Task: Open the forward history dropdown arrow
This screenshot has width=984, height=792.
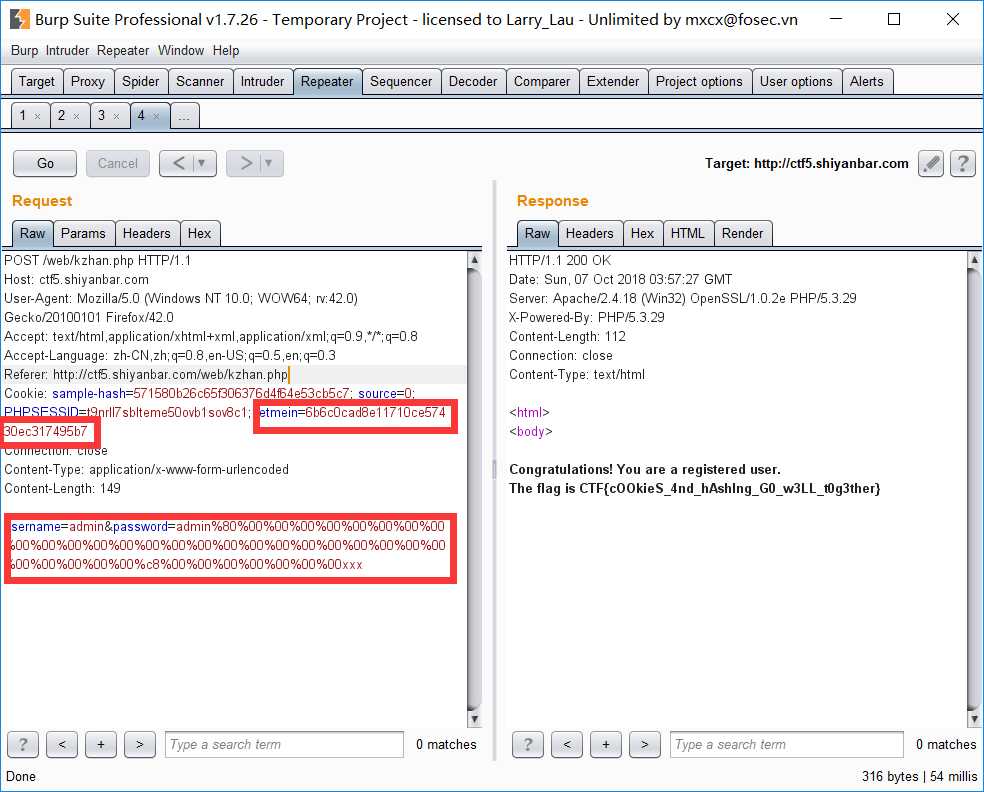Action: [269, 163]
